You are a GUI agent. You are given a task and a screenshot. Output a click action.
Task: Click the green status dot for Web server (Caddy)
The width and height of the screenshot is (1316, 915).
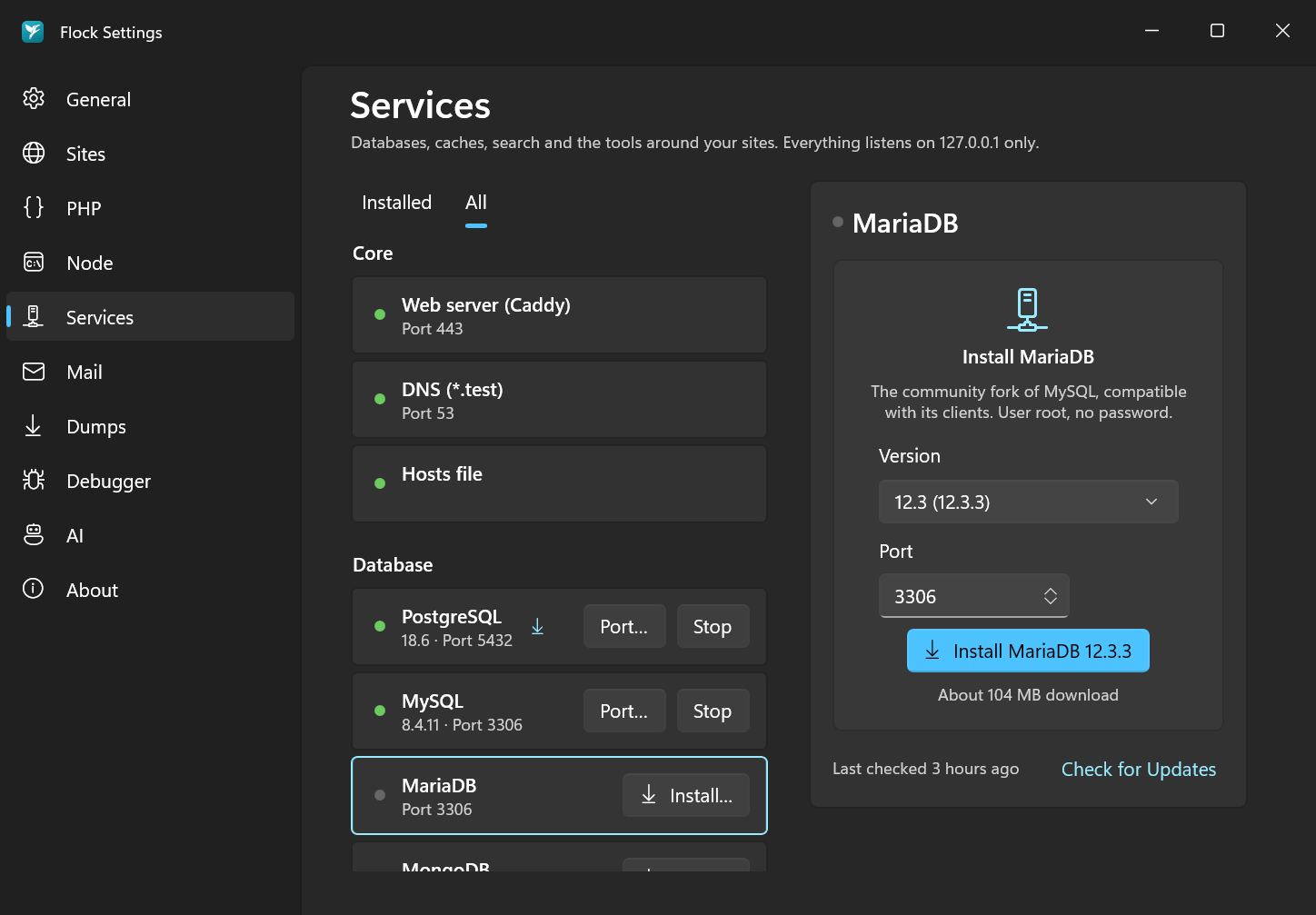pos(380,314)
